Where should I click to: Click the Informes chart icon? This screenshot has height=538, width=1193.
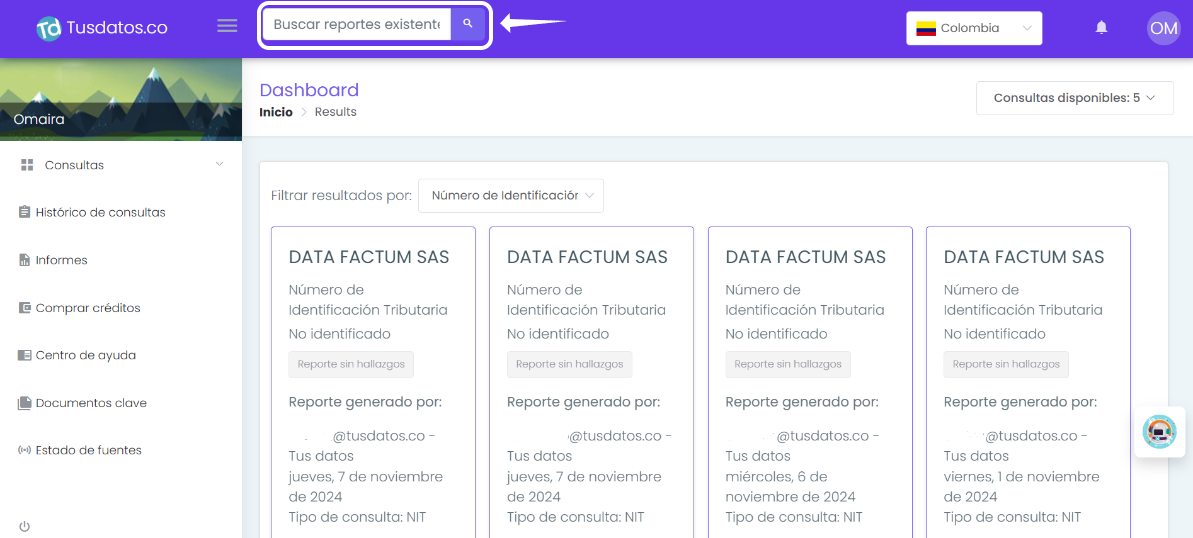[x=24, y=260]
